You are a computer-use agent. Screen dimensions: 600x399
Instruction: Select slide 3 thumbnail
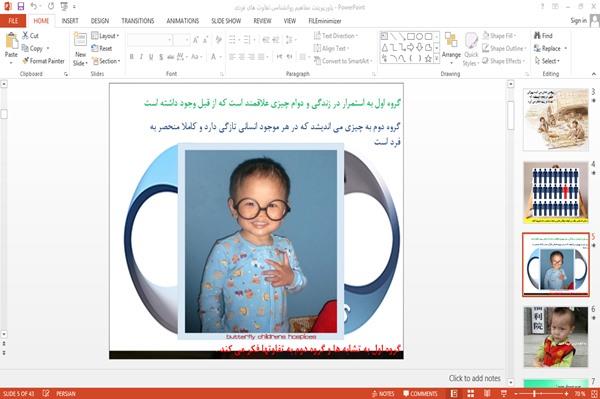[x=556, y=119]
